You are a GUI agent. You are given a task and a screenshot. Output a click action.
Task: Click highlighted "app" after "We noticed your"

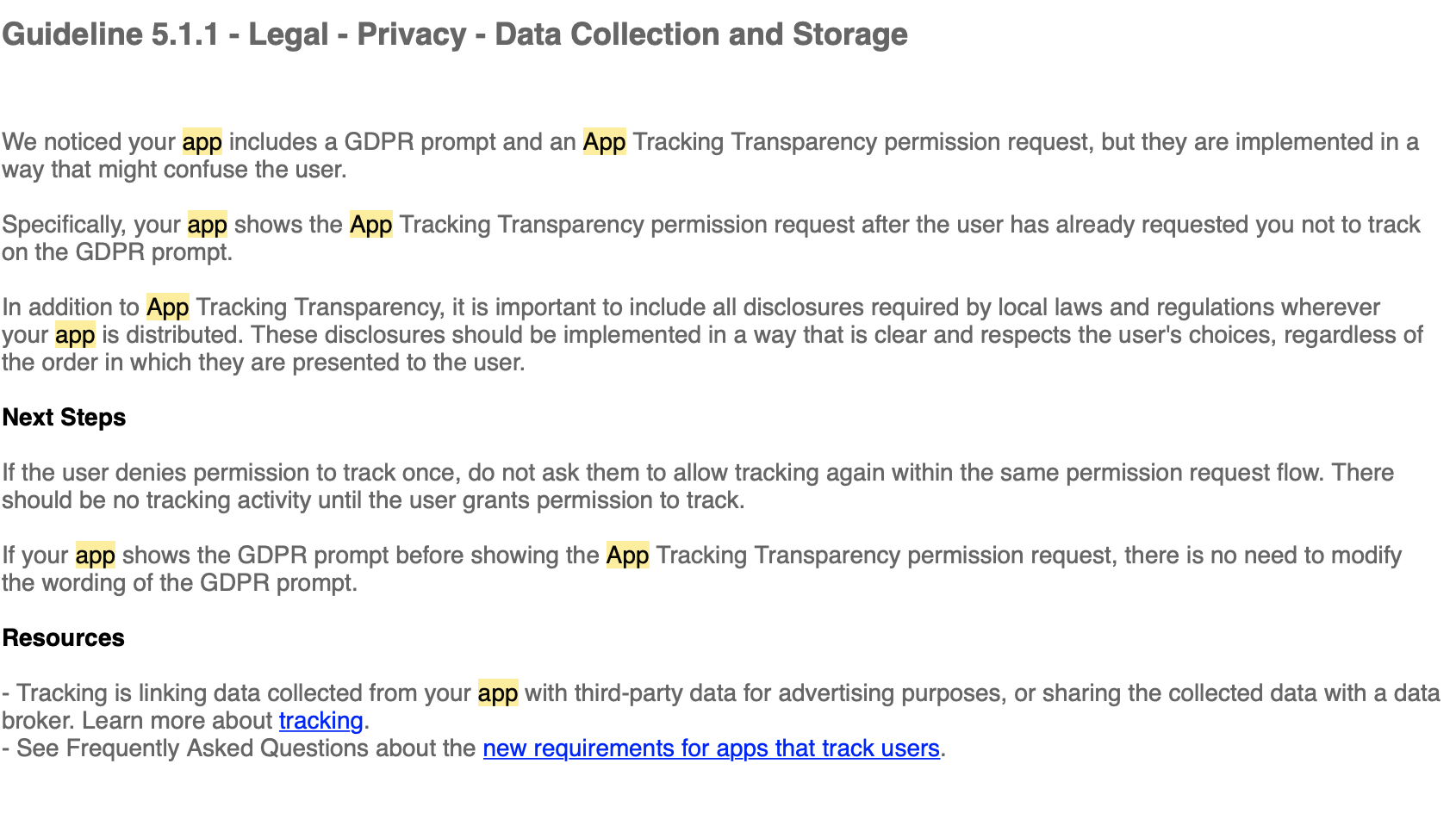(202, 142)
